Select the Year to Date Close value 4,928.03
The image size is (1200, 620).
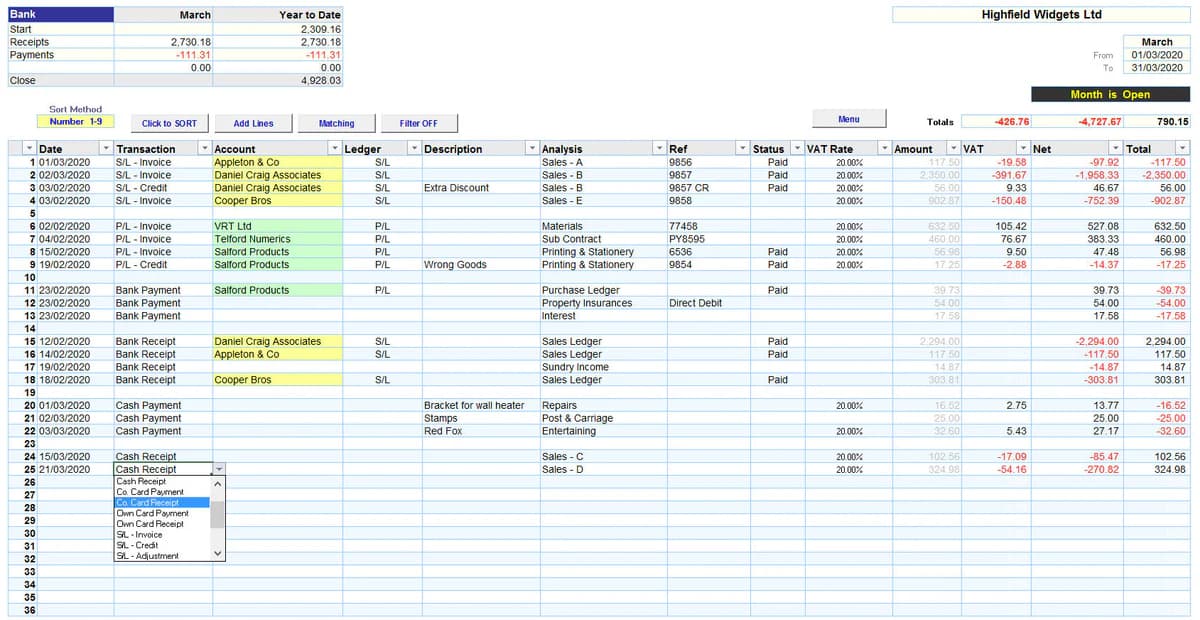278,80
